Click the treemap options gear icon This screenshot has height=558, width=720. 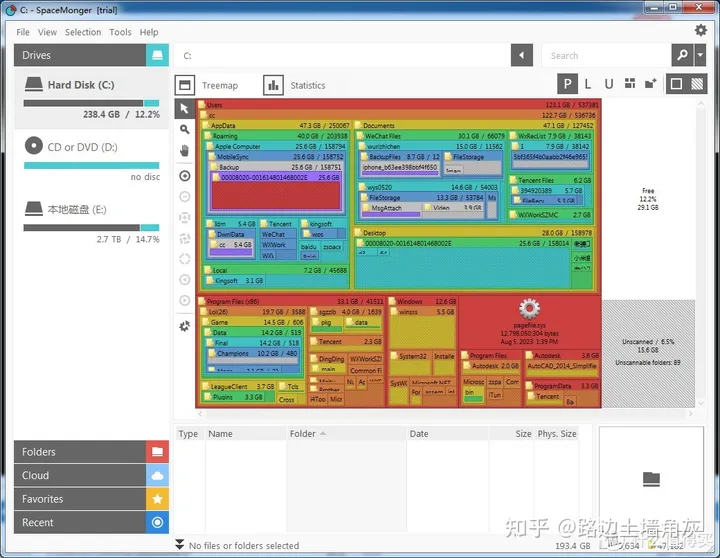point(185,326)
